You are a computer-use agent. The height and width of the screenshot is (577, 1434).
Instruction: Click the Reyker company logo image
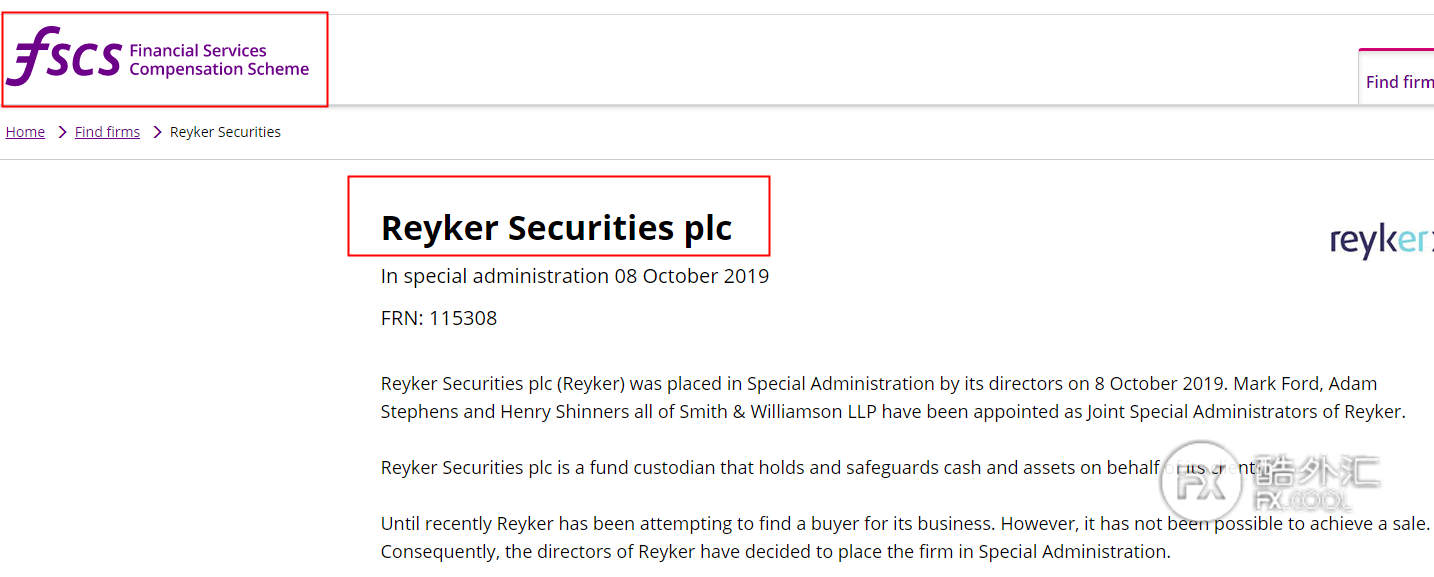click(x=1381, y=240)
